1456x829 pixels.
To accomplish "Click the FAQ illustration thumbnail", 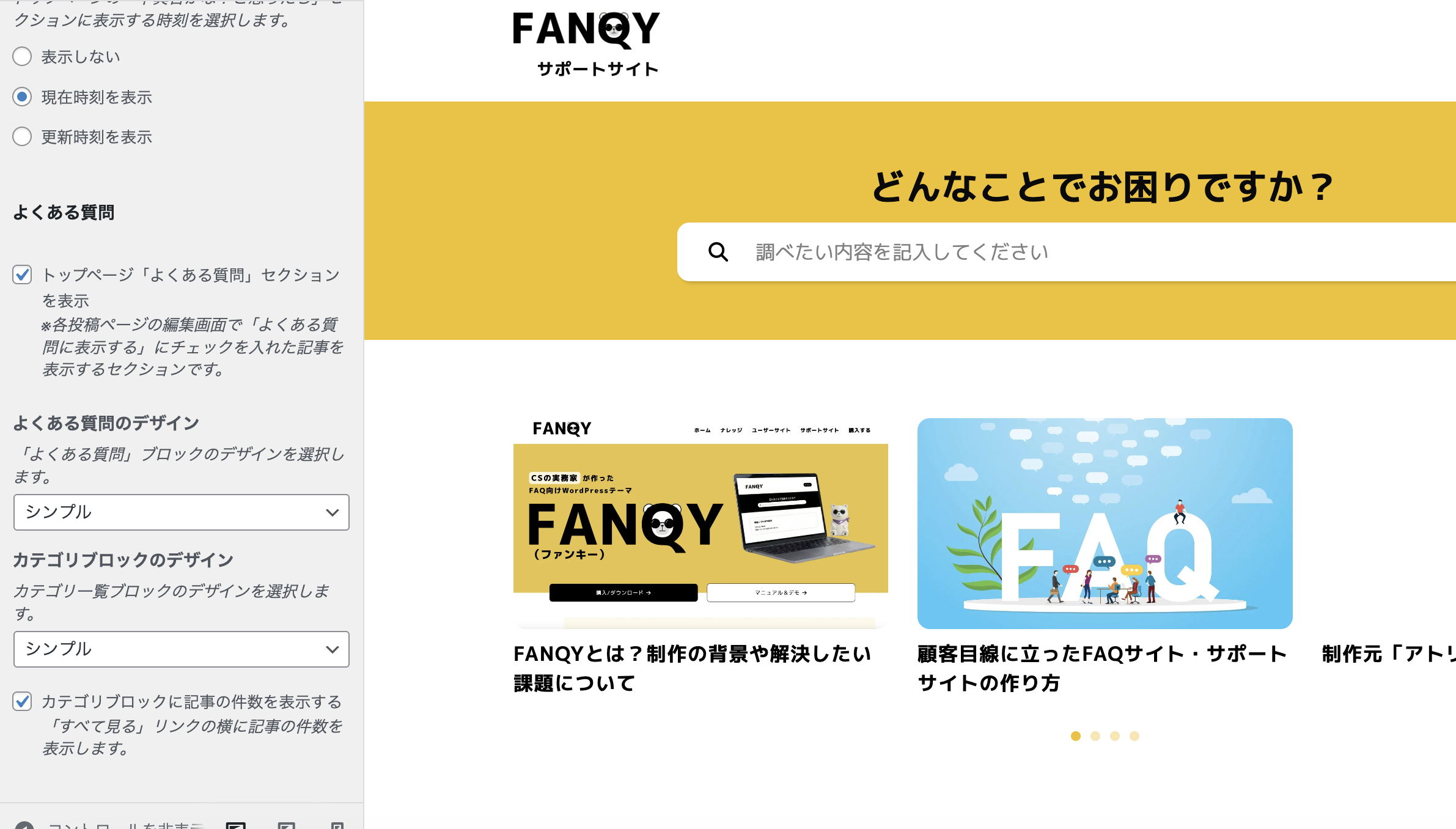I will pyautogui.click(x=1105, y=523).
